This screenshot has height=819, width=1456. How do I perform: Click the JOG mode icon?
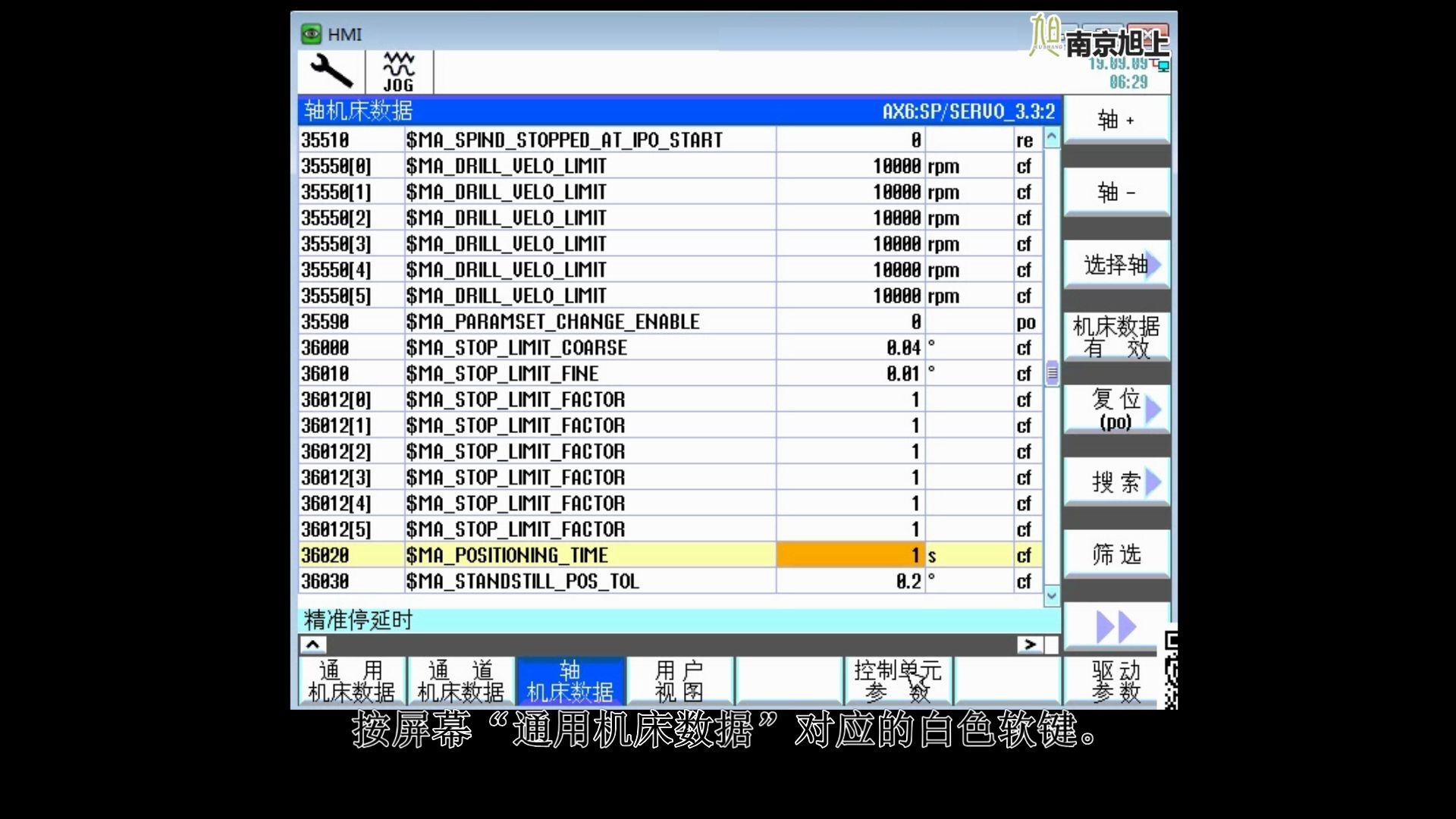tap(398, 72)
